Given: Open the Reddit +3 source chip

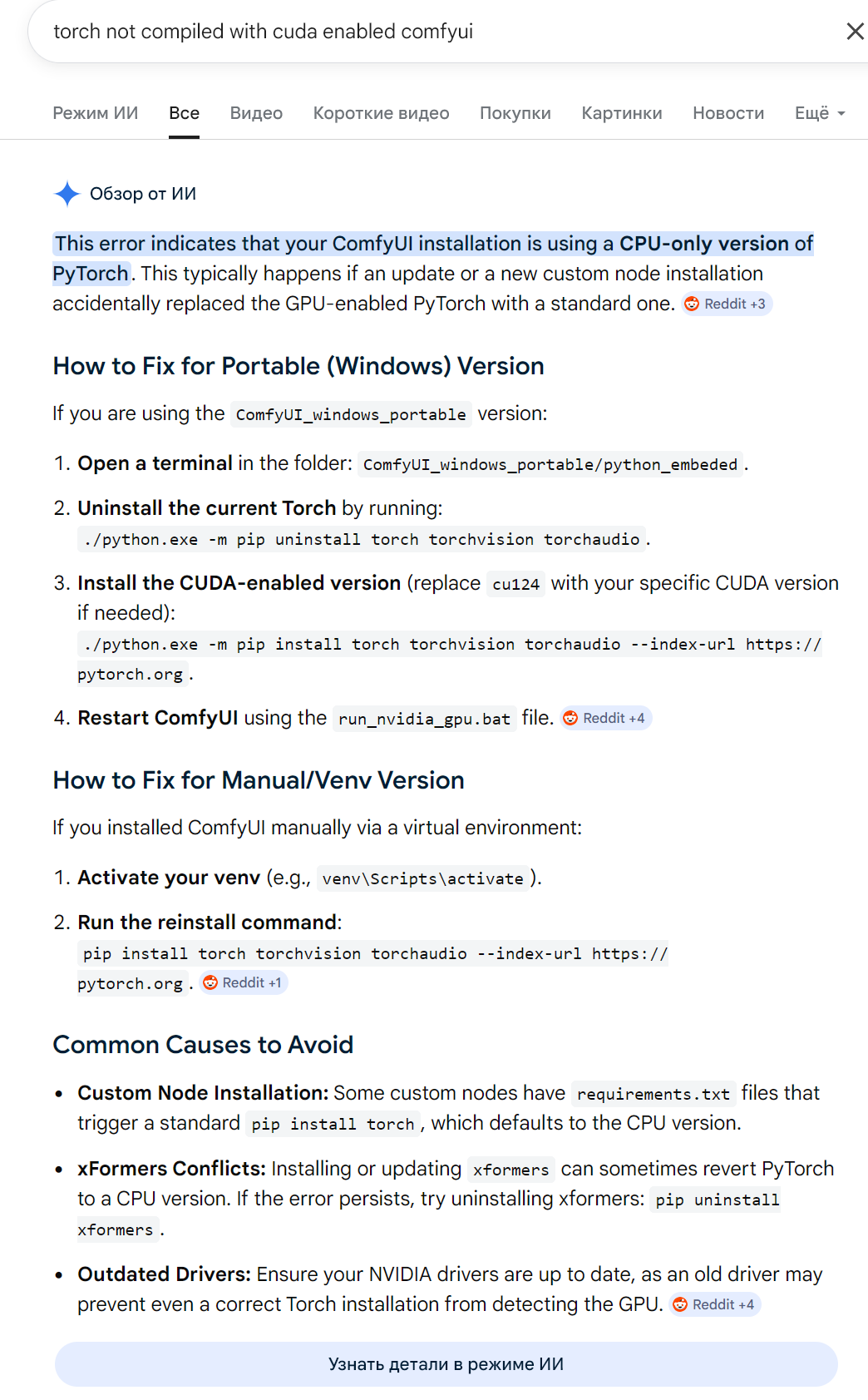Looking at the screenshot, I should [727, 304].
